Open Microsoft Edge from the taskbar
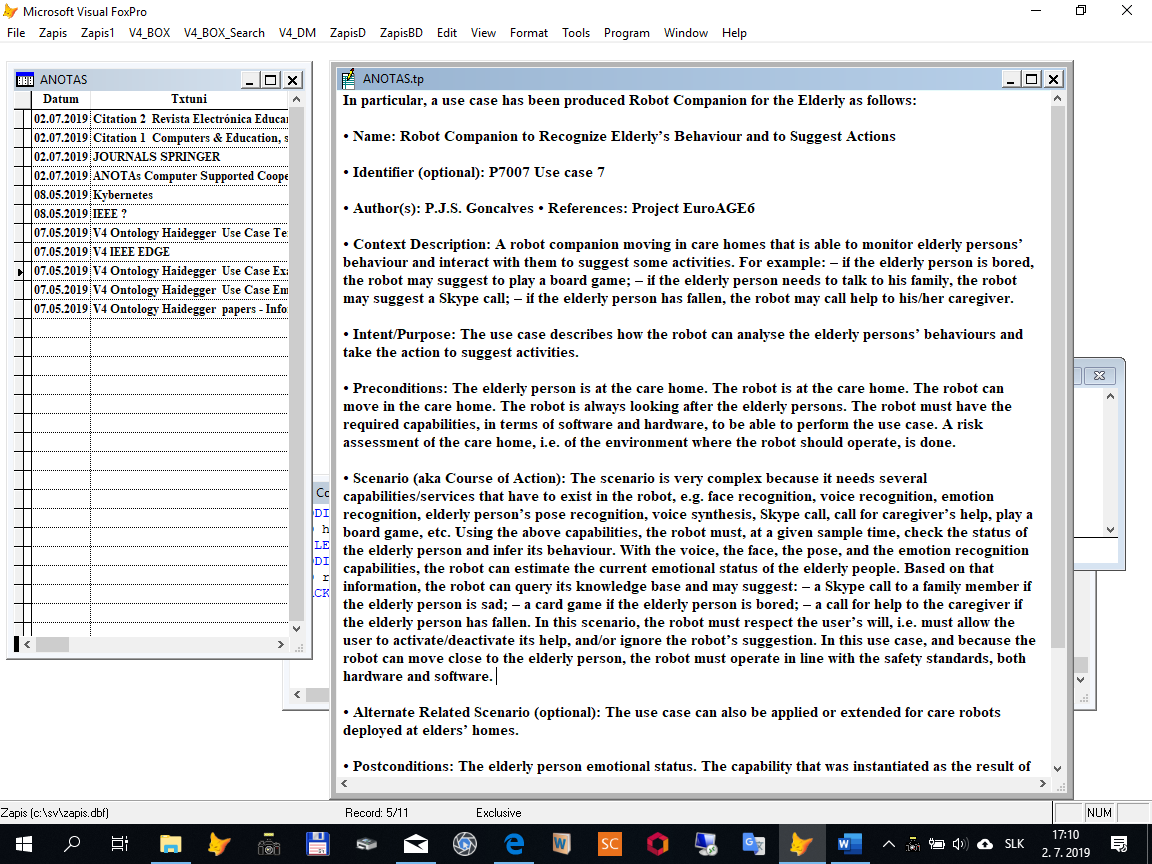The height and width of the screenshot is (864, 1152). [514, 844]
